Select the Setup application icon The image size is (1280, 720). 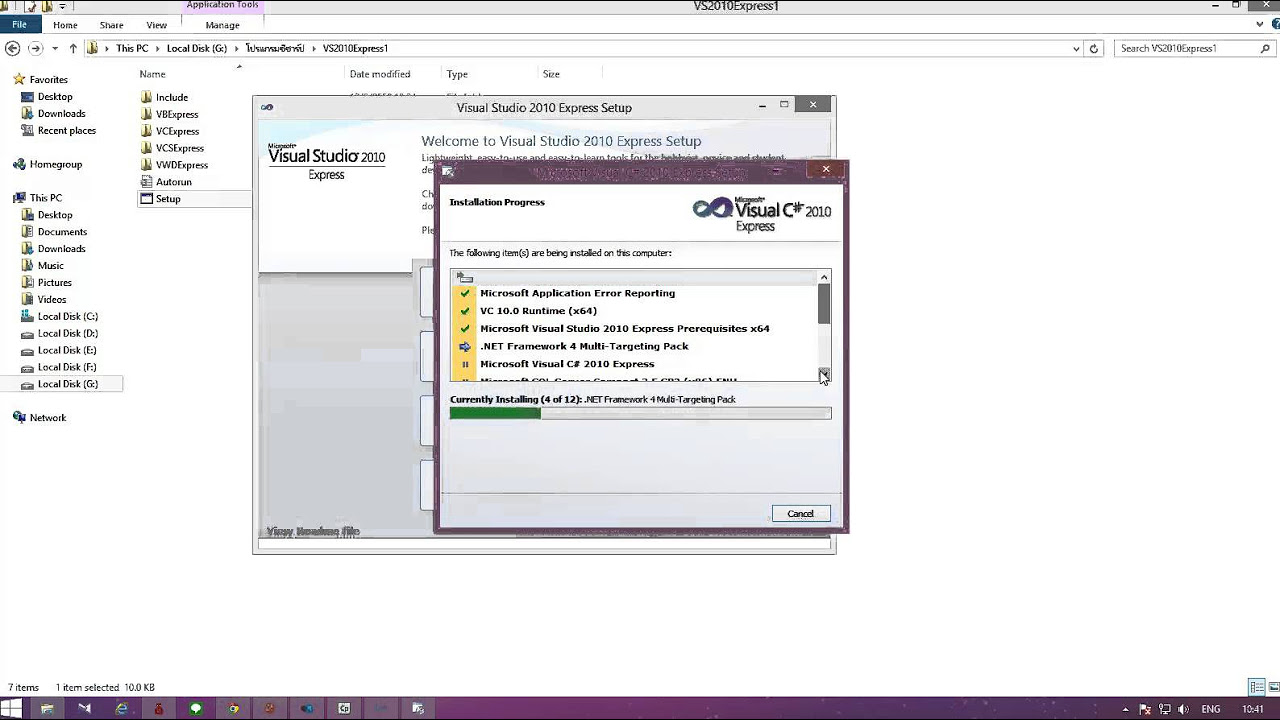click(x=146, y=199)
